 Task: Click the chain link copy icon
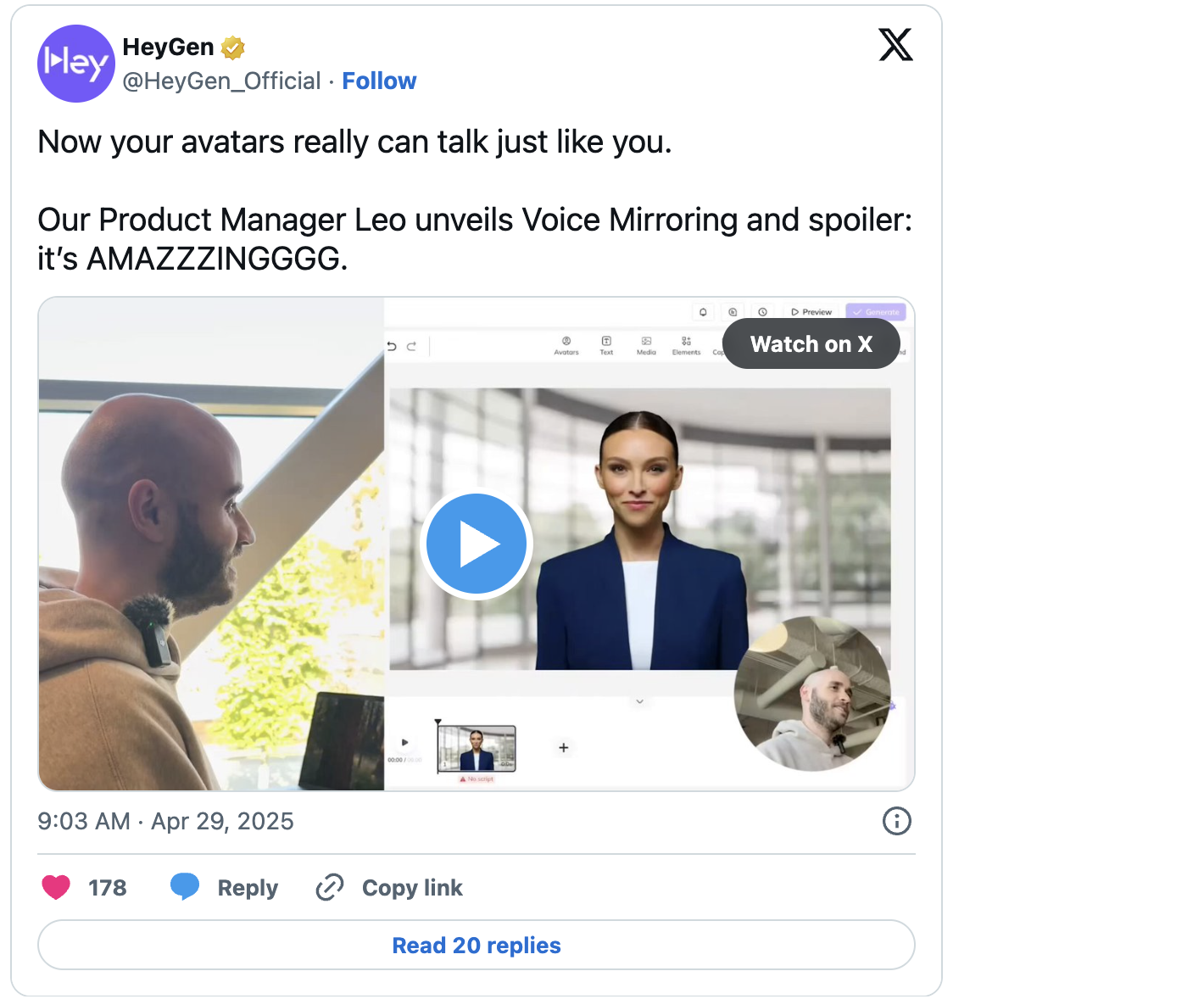point(330,887)
